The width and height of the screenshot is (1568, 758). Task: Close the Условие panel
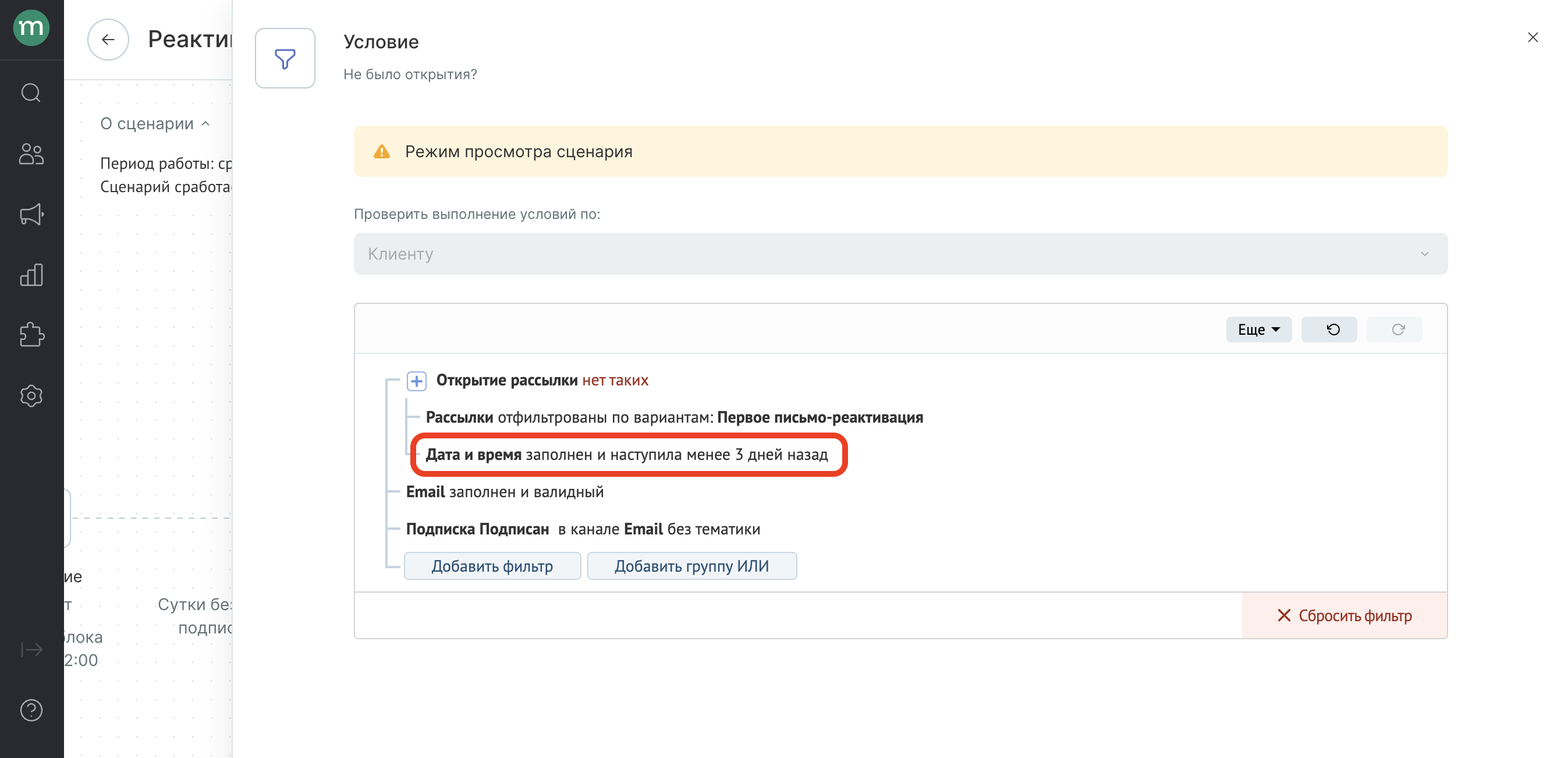(x=1532, y=38)
